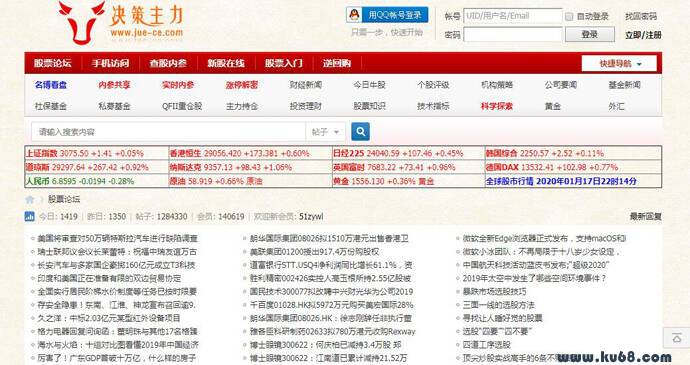Click the 名博看盘 category link

pos(51,85)
